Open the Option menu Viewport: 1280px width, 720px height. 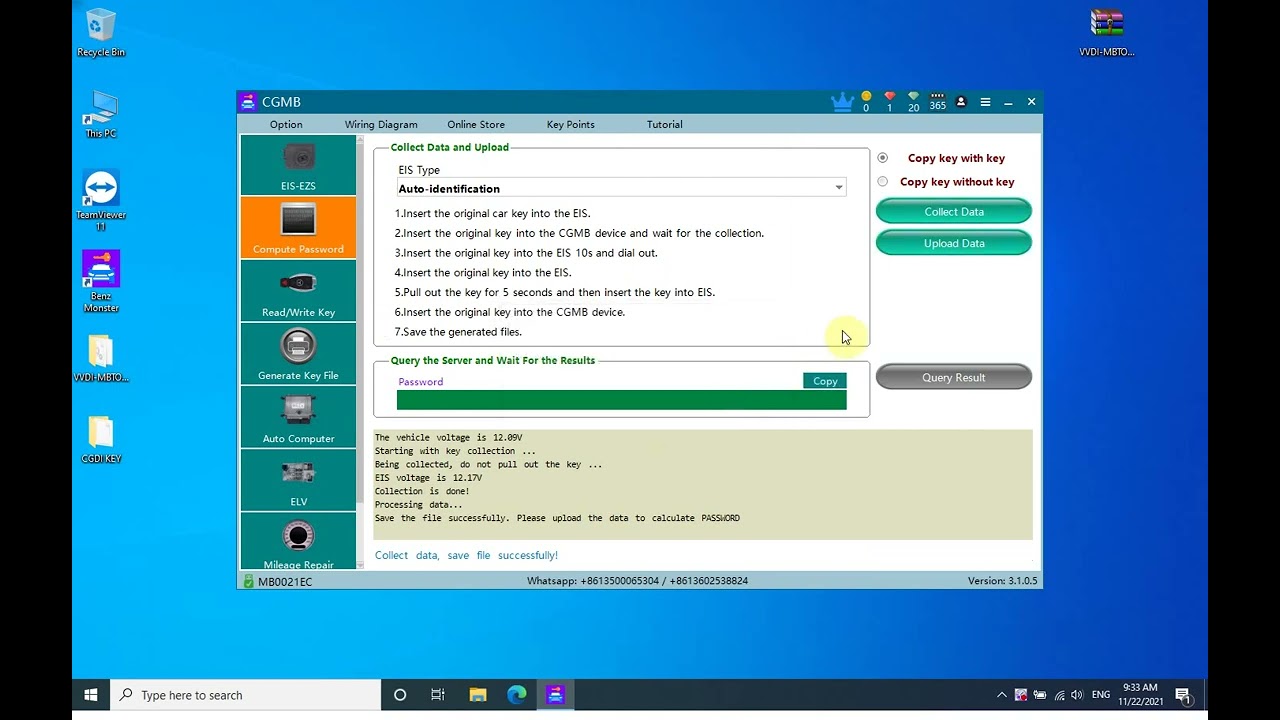[x=286, y=124]
